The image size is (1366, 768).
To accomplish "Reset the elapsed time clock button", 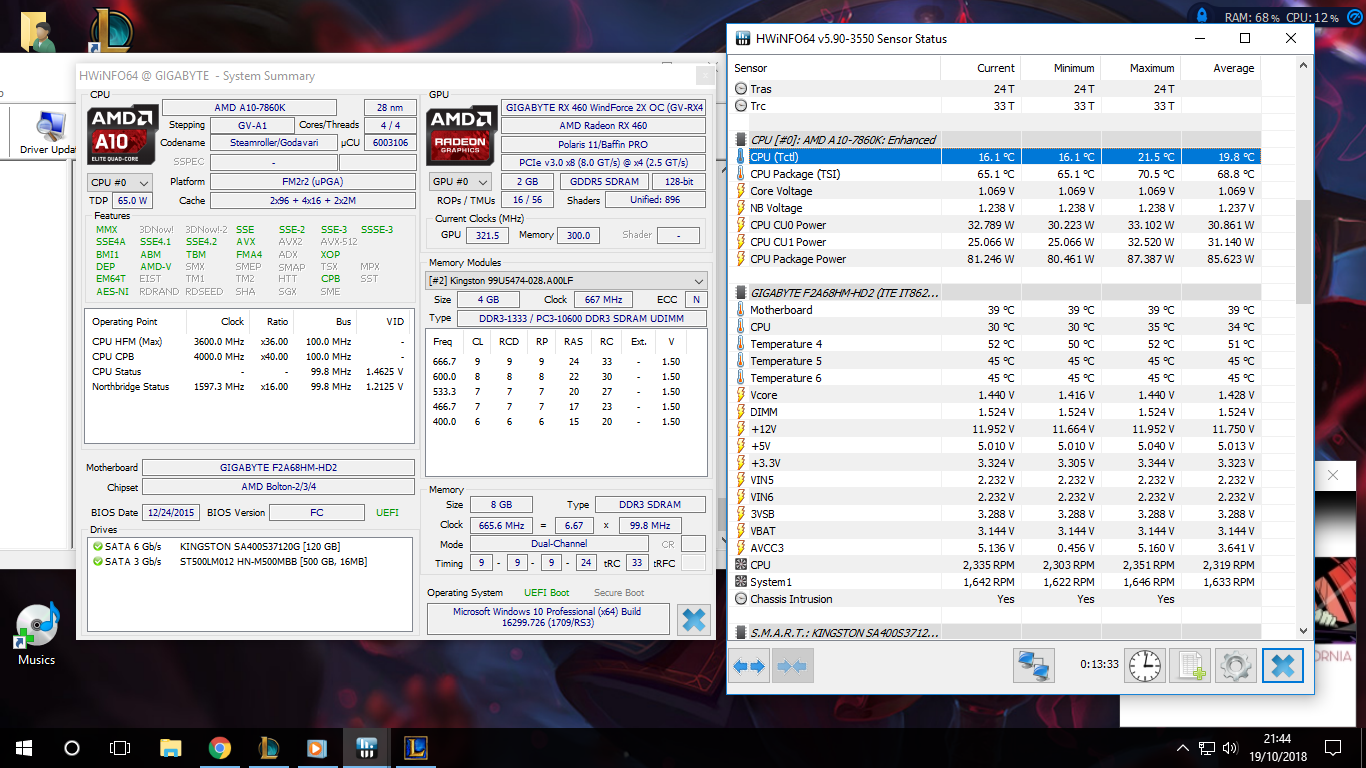I will [1145, 665].
